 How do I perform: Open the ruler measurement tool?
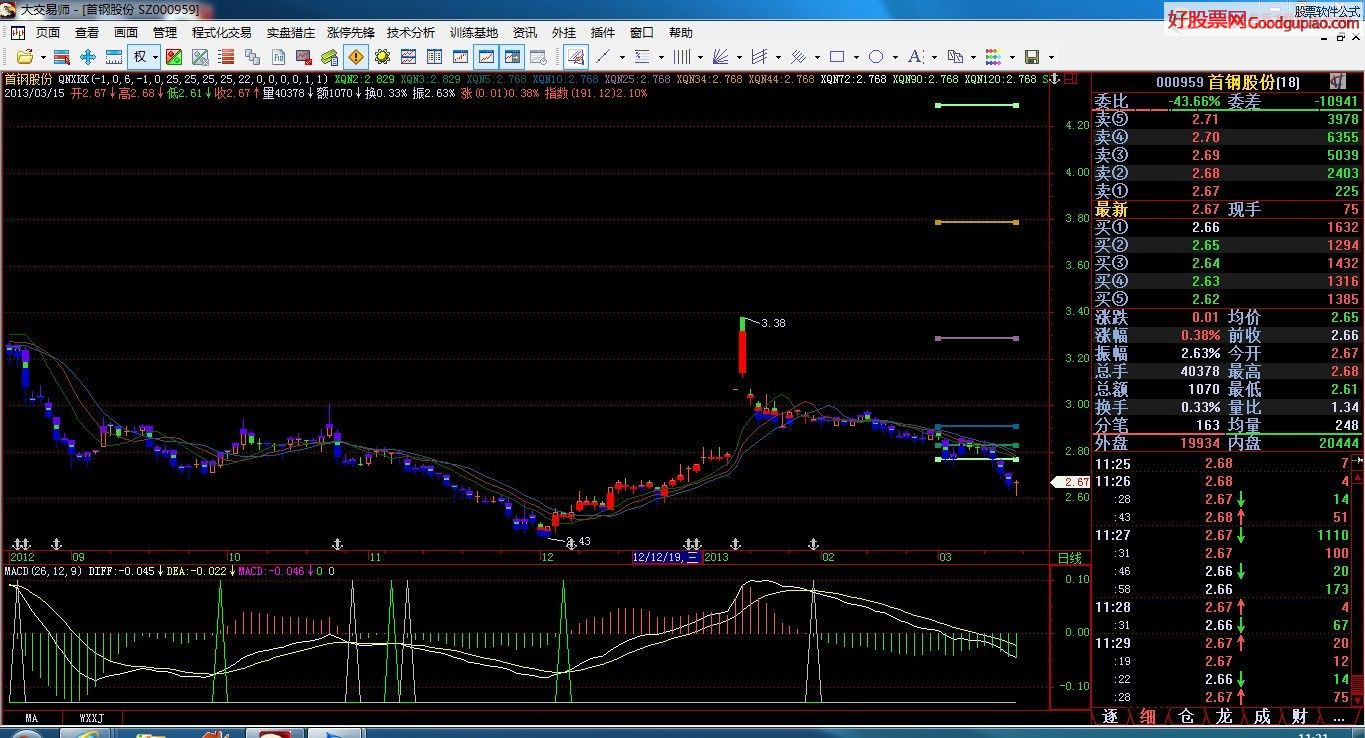coord(114,57)
